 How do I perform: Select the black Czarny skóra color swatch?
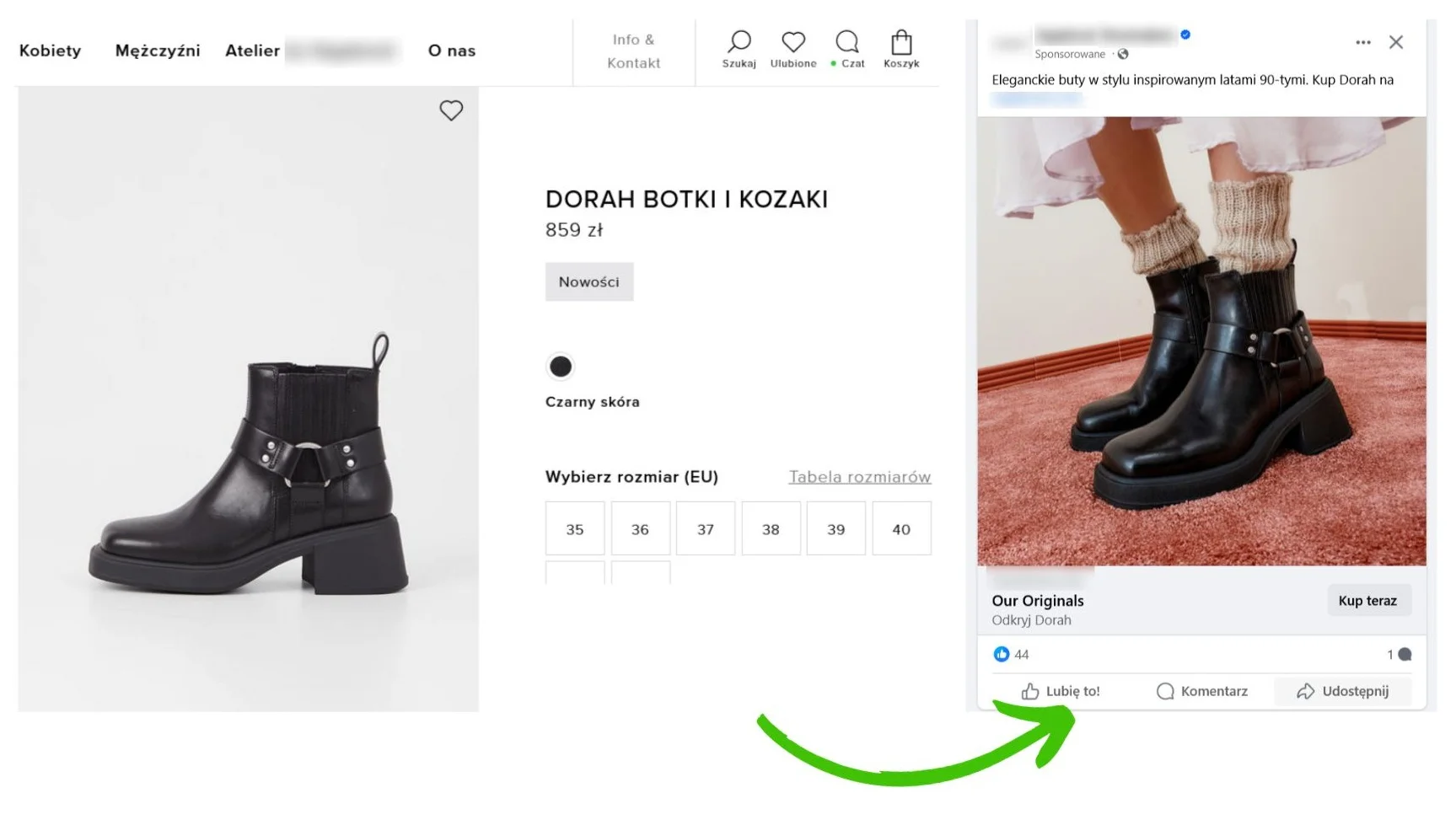[561, 367]
